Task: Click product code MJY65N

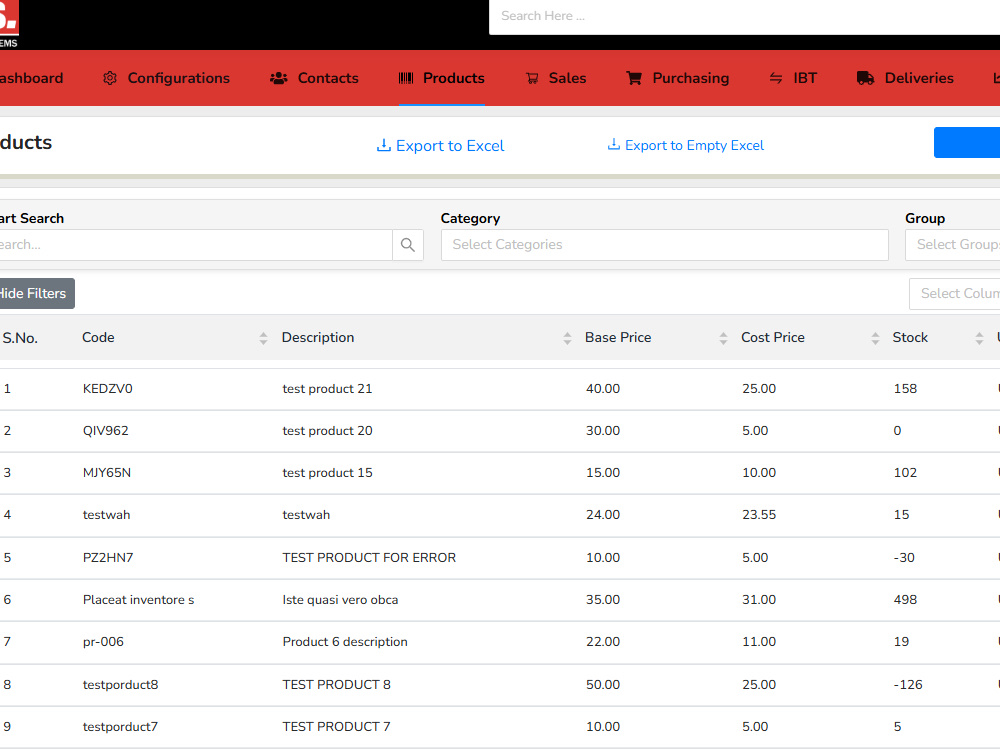Action: [107, 473]
